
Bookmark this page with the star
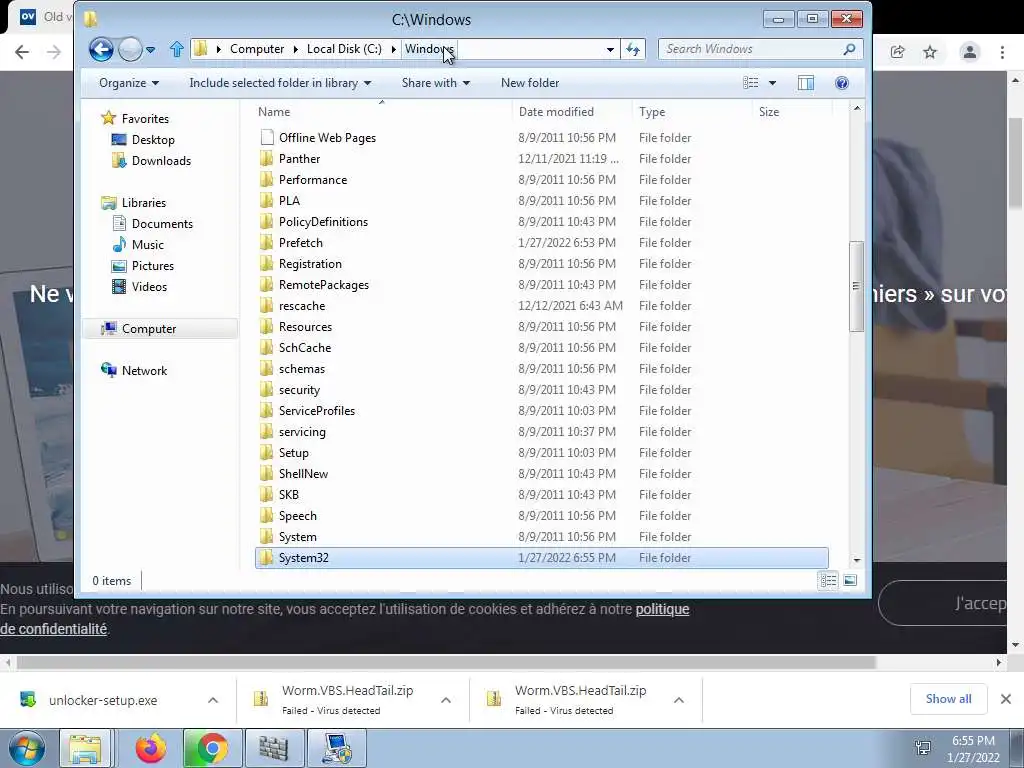[930, 52]
